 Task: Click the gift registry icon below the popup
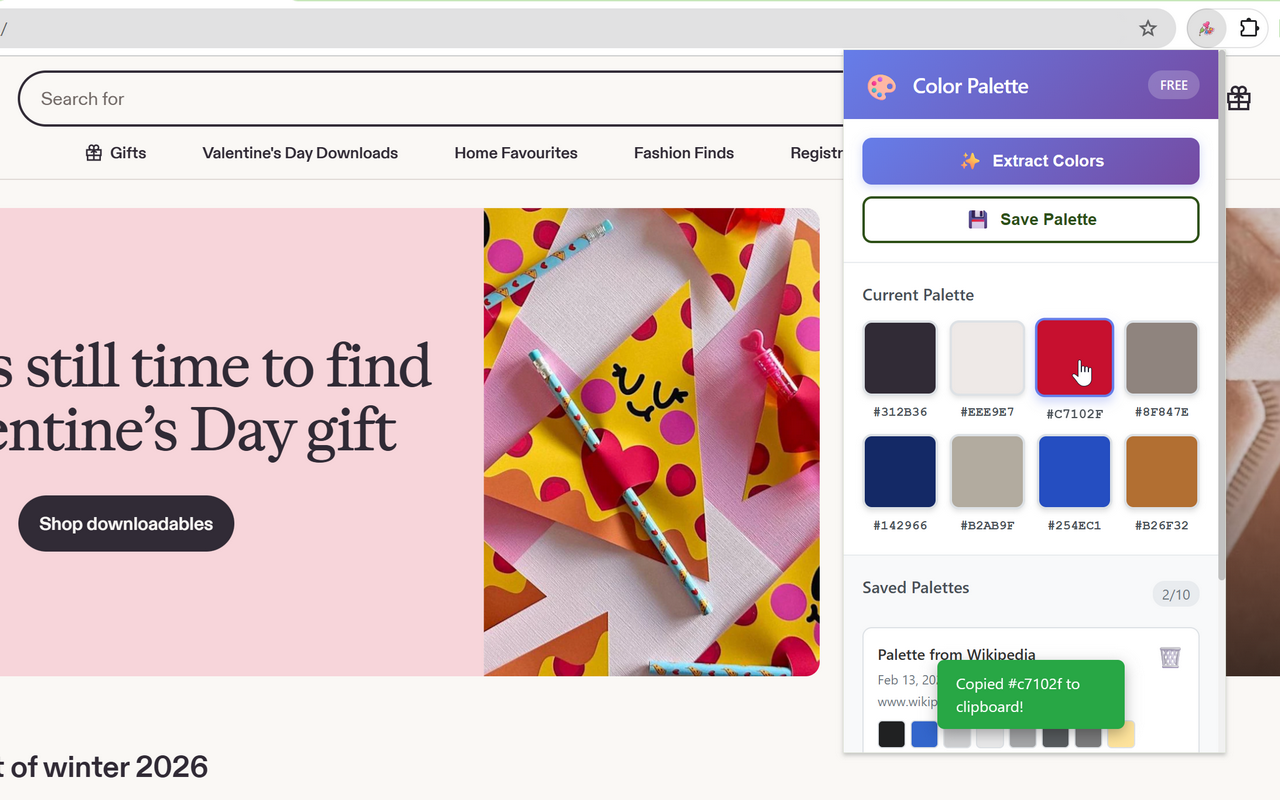click(1238, 98)
